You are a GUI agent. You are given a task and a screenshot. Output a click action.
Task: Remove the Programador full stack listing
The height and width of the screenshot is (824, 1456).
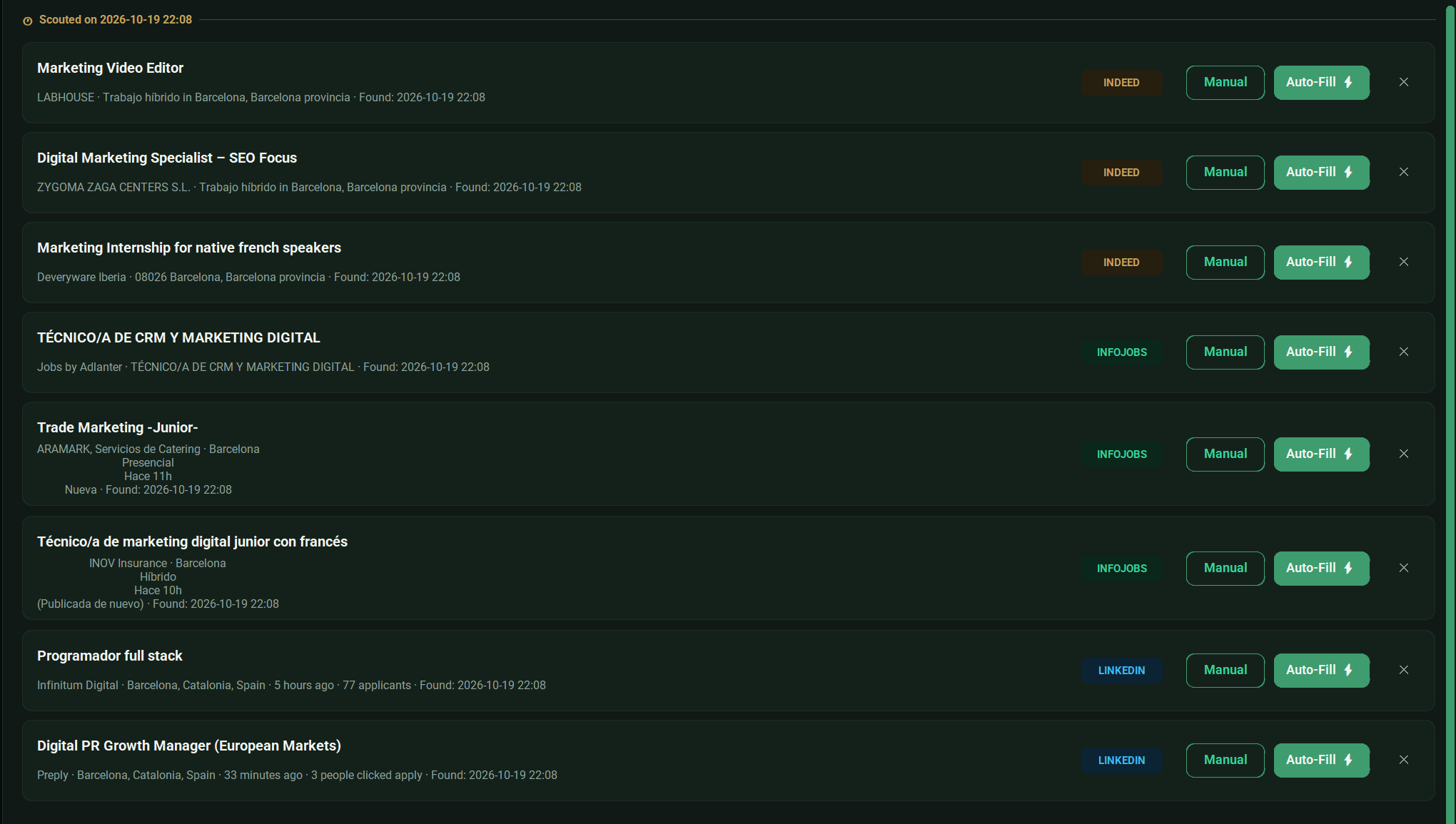click(x=1403, y=670)
